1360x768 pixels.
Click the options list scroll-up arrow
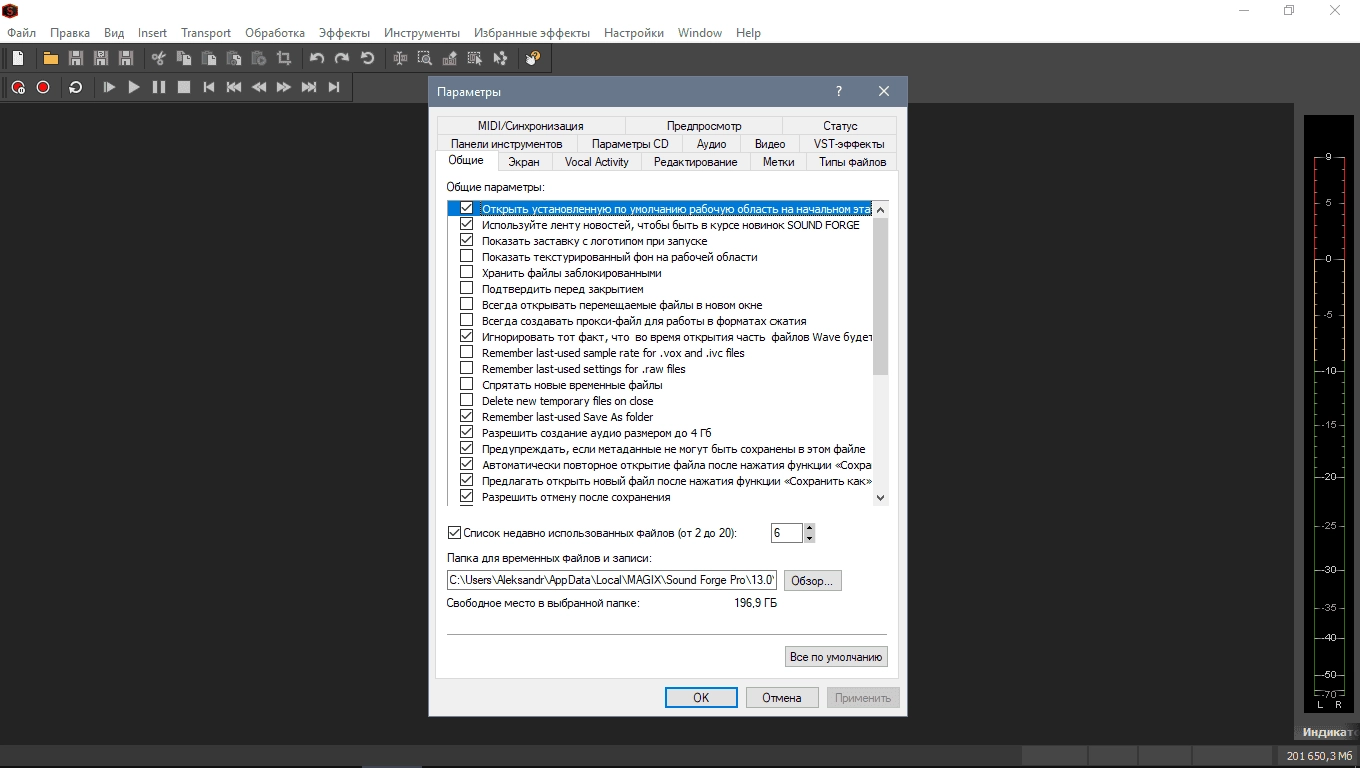pos(880,210)
